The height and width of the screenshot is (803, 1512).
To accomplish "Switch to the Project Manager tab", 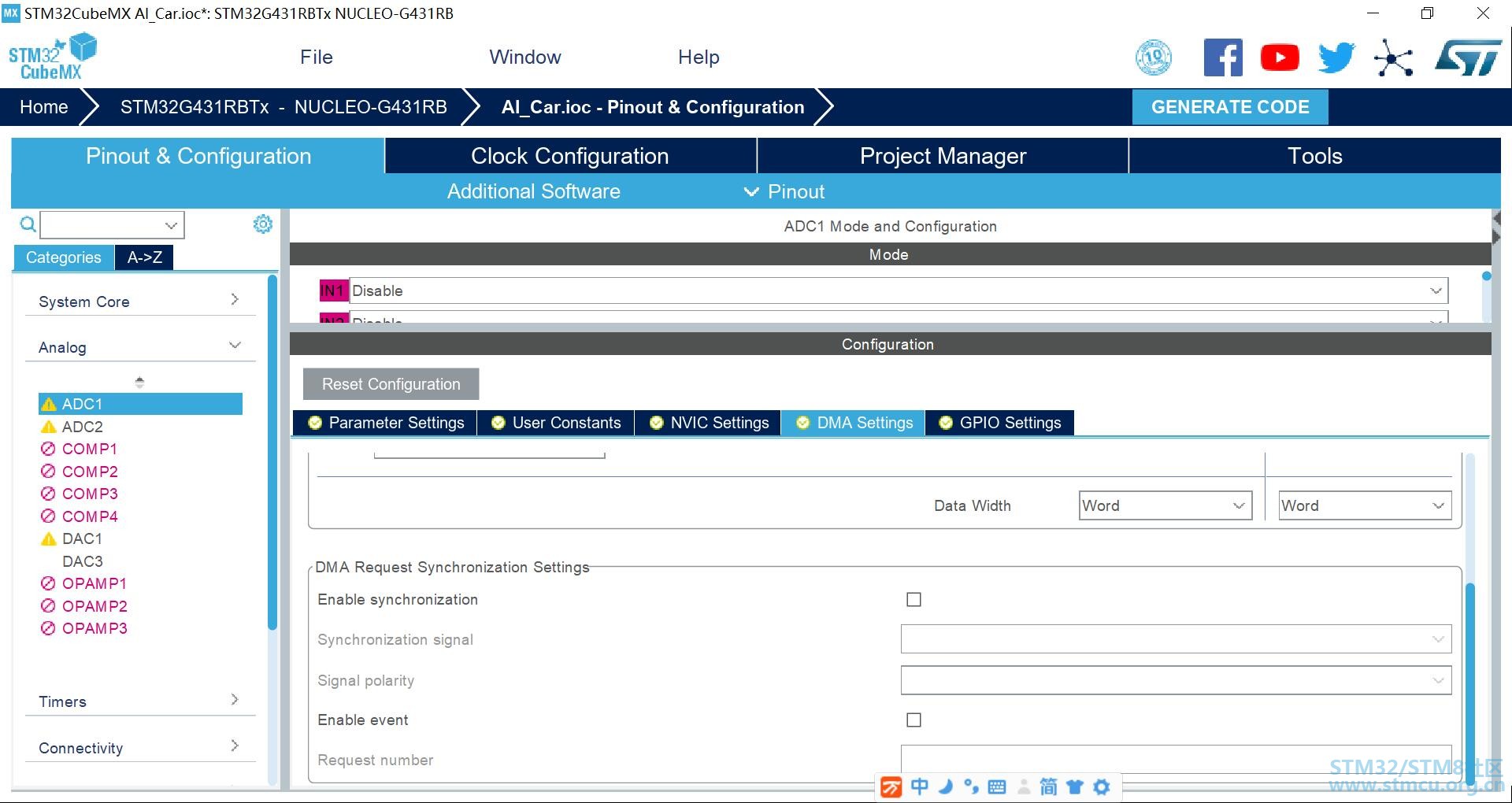I will 943,156.
